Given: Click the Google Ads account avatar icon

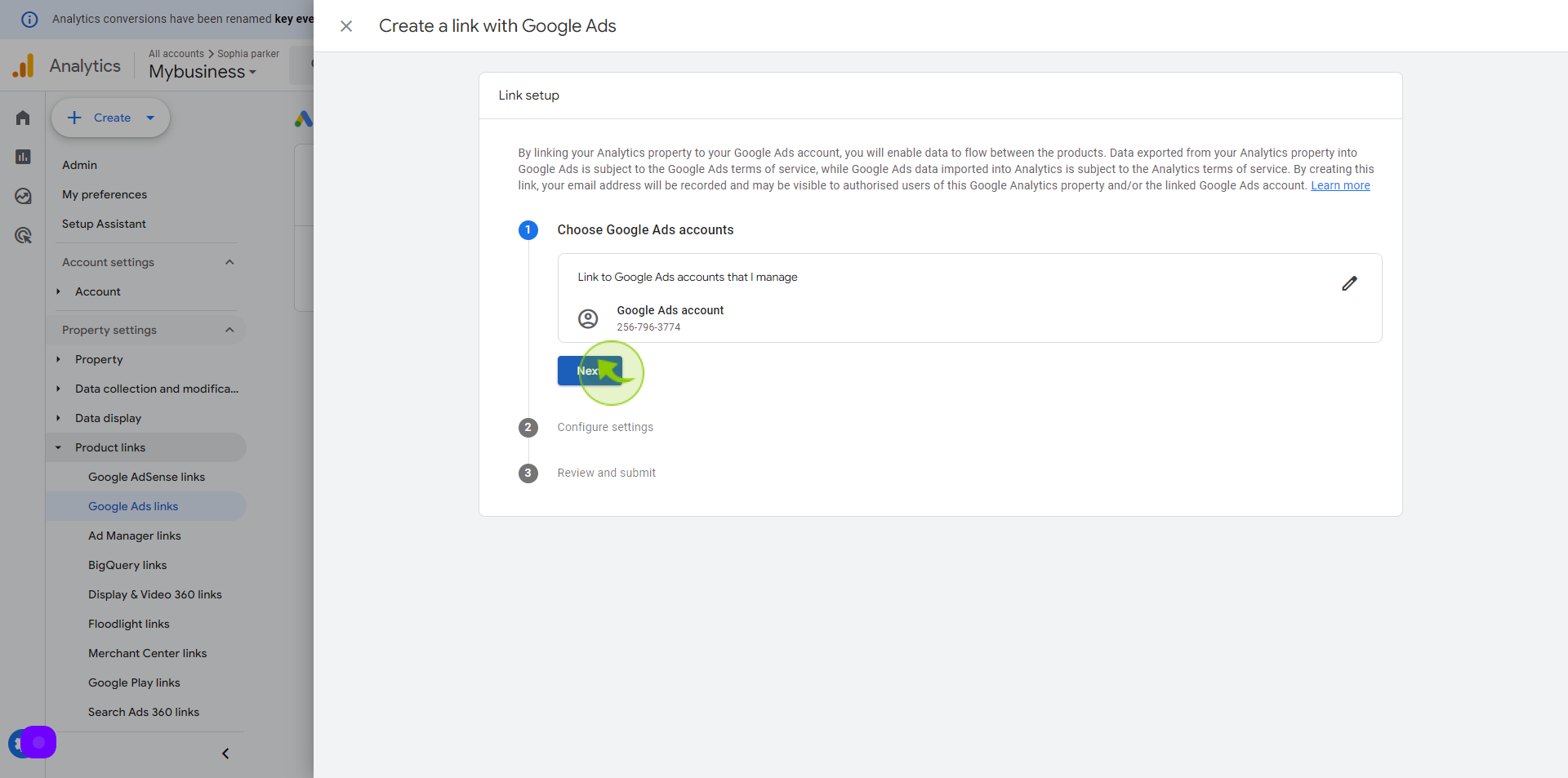Looking at the screenshot, I should pos(588,318).
